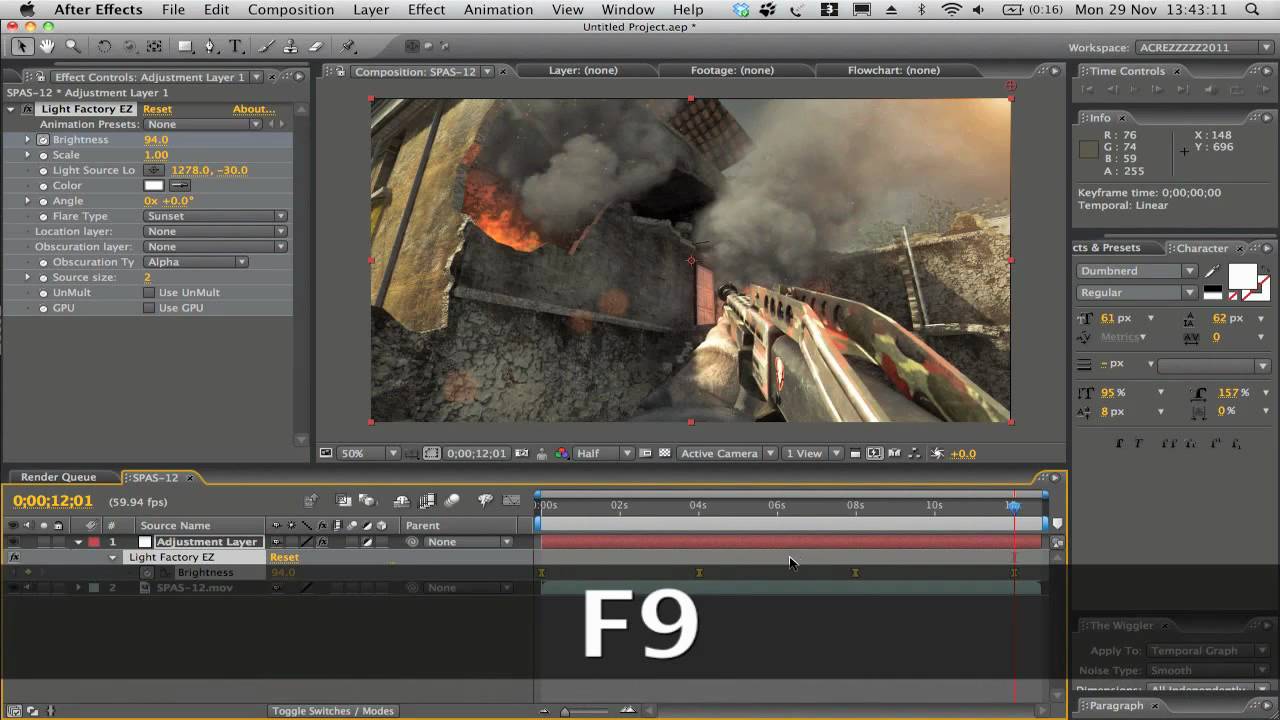Select the Rotation tool
The image size is (1280, 720).
[x=104, y=46]
